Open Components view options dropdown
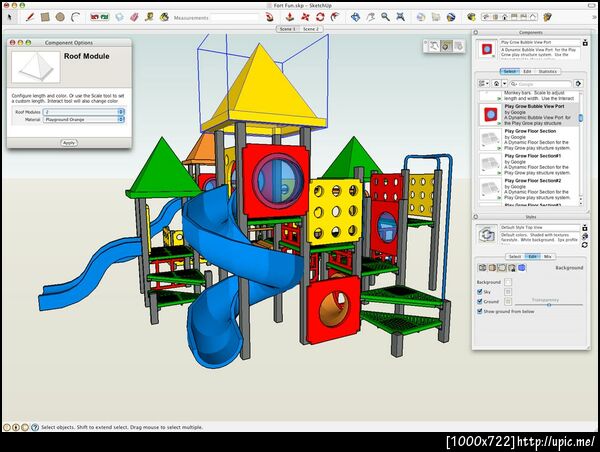600x452 pixels. [484, 83]
